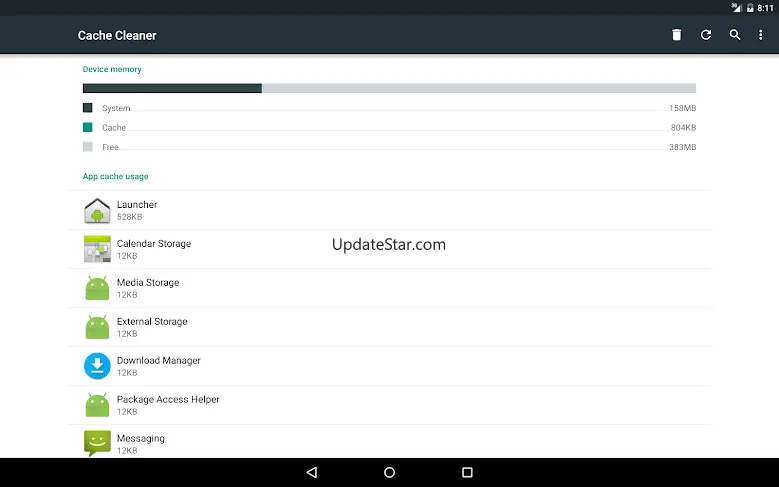Tap the Android home circle button
This screenshot has width=779, height=487.
point(390,472)
